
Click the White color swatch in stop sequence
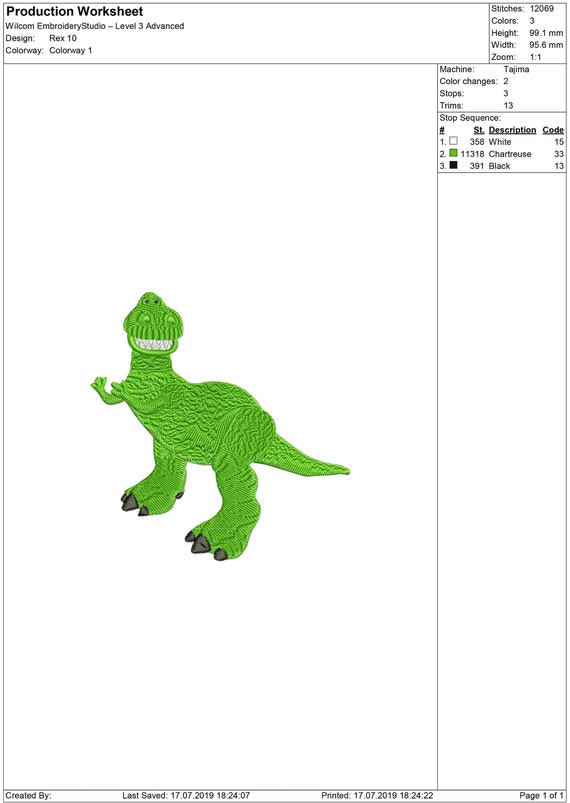point(453,141)
